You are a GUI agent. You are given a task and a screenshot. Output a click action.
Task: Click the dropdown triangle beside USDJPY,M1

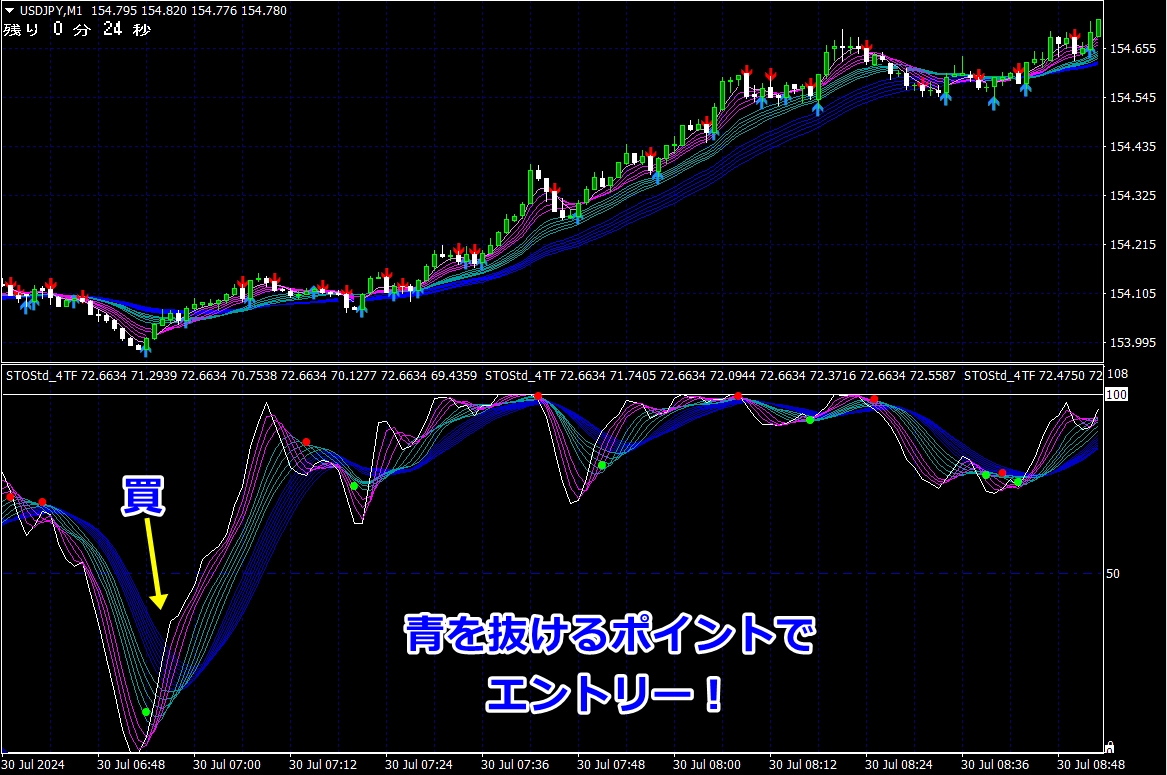click(x=9, y=11)
